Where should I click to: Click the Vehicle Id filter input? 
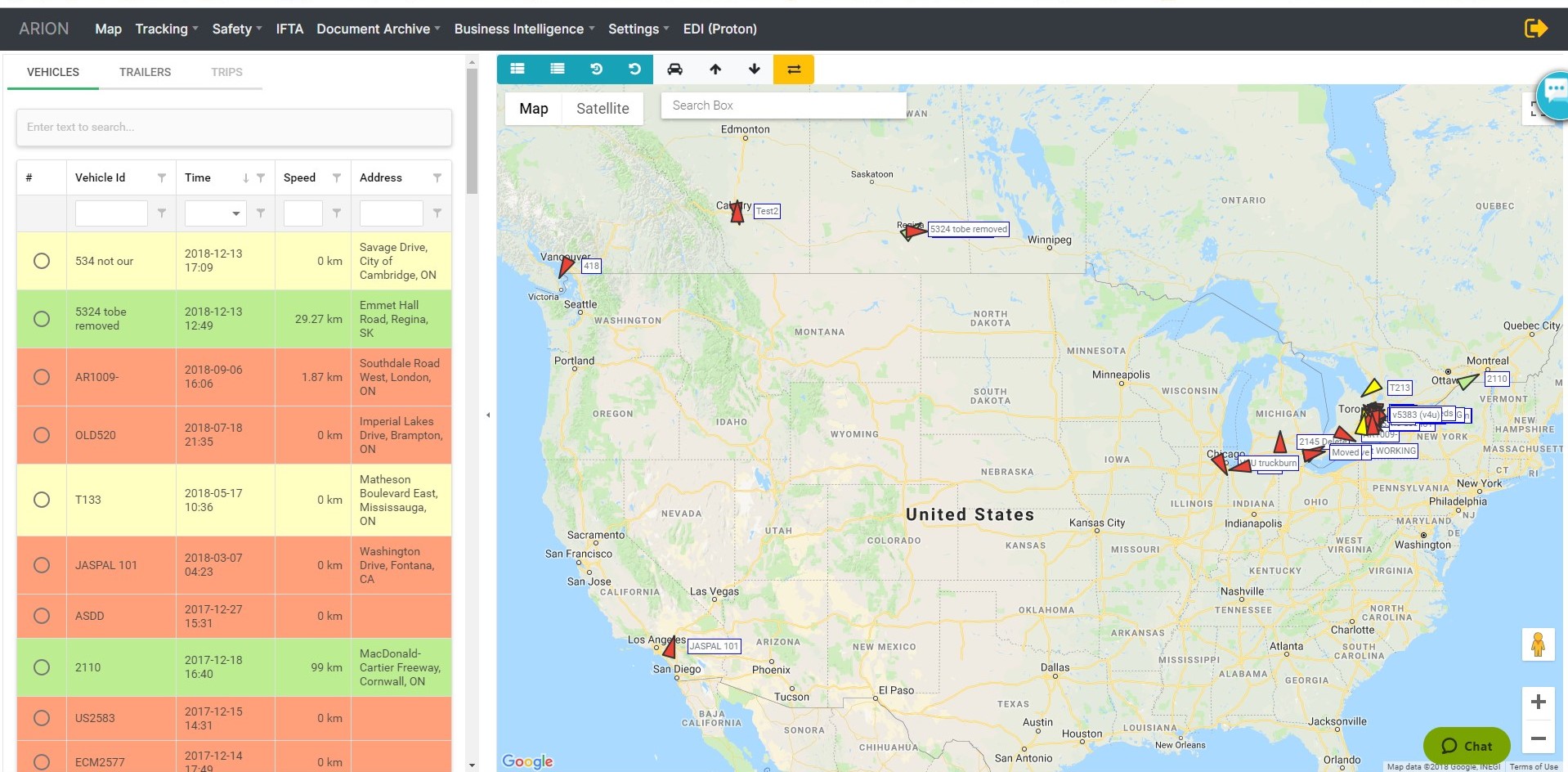pos(111,213)
